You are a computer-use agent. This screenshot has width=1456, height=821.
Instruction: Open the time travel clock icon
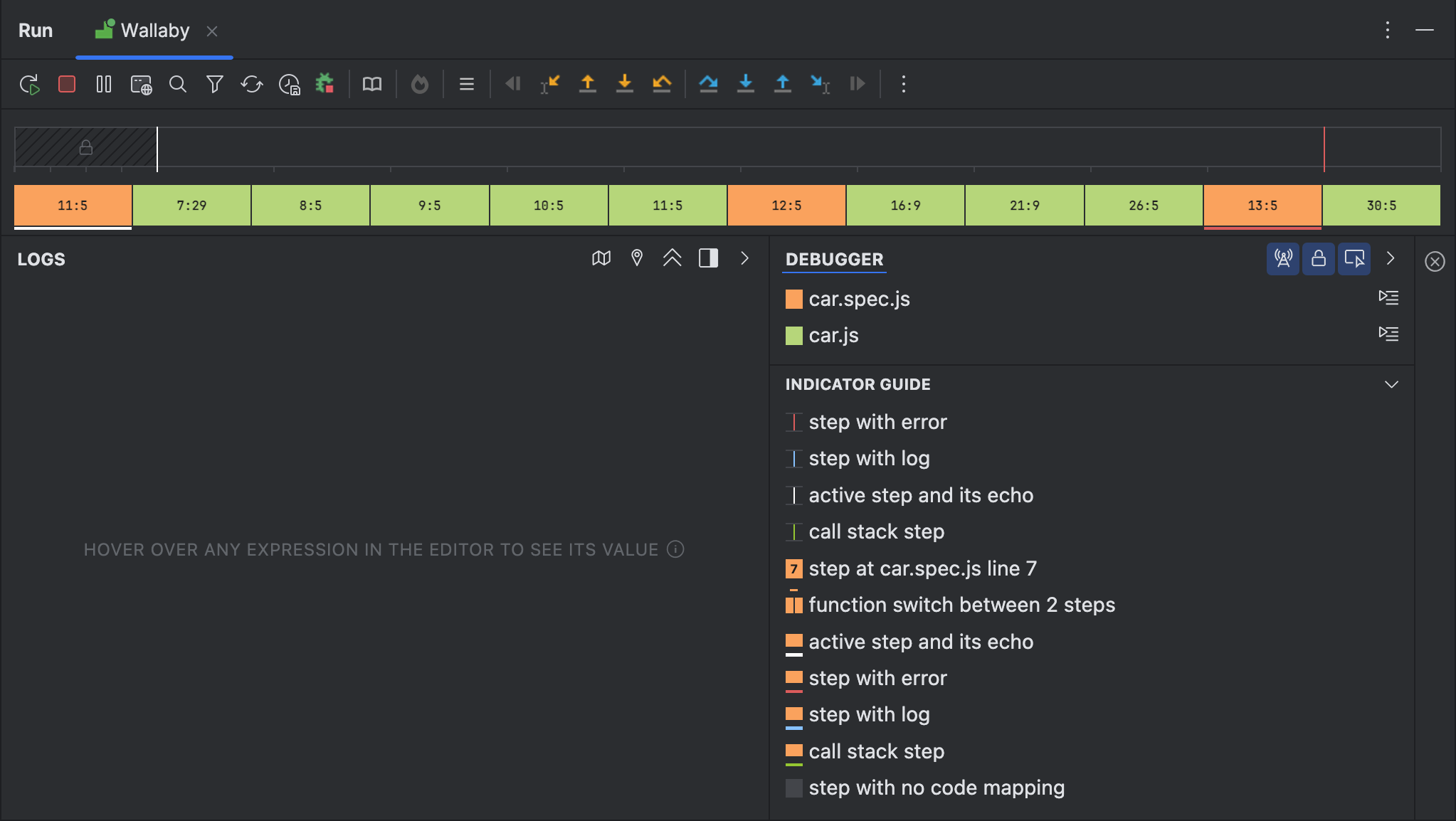pyautogui.click(x=289, y=84)
